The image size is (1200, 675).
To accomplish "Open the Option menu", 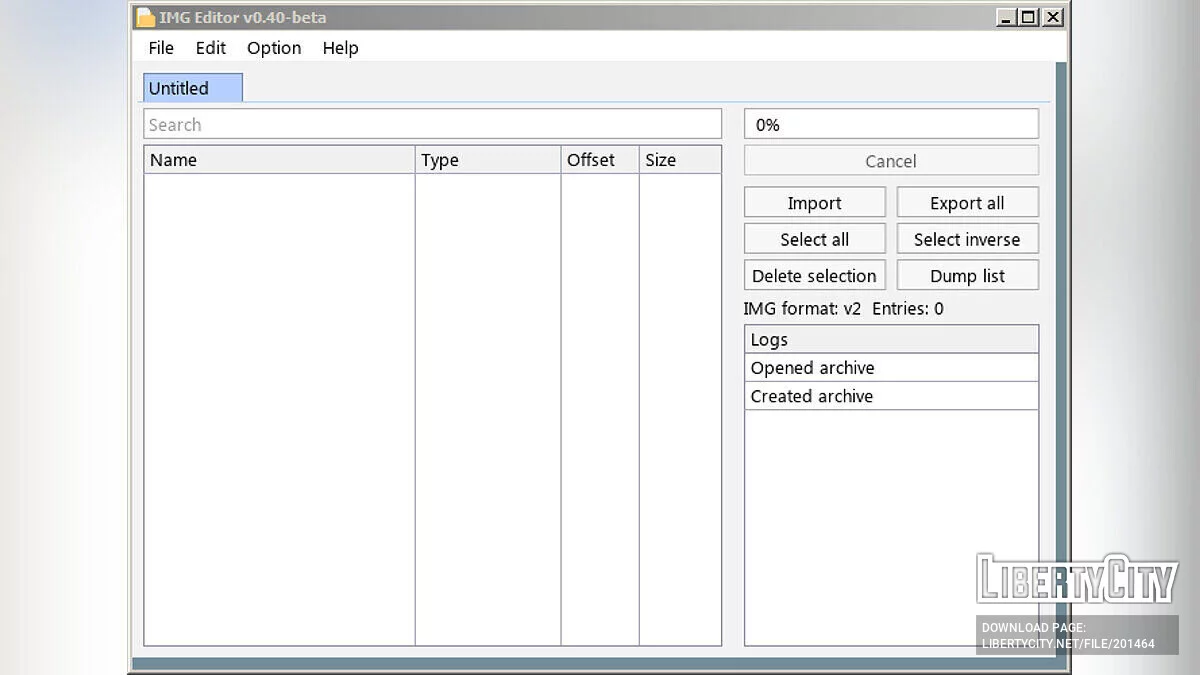I will click(274, 48).
